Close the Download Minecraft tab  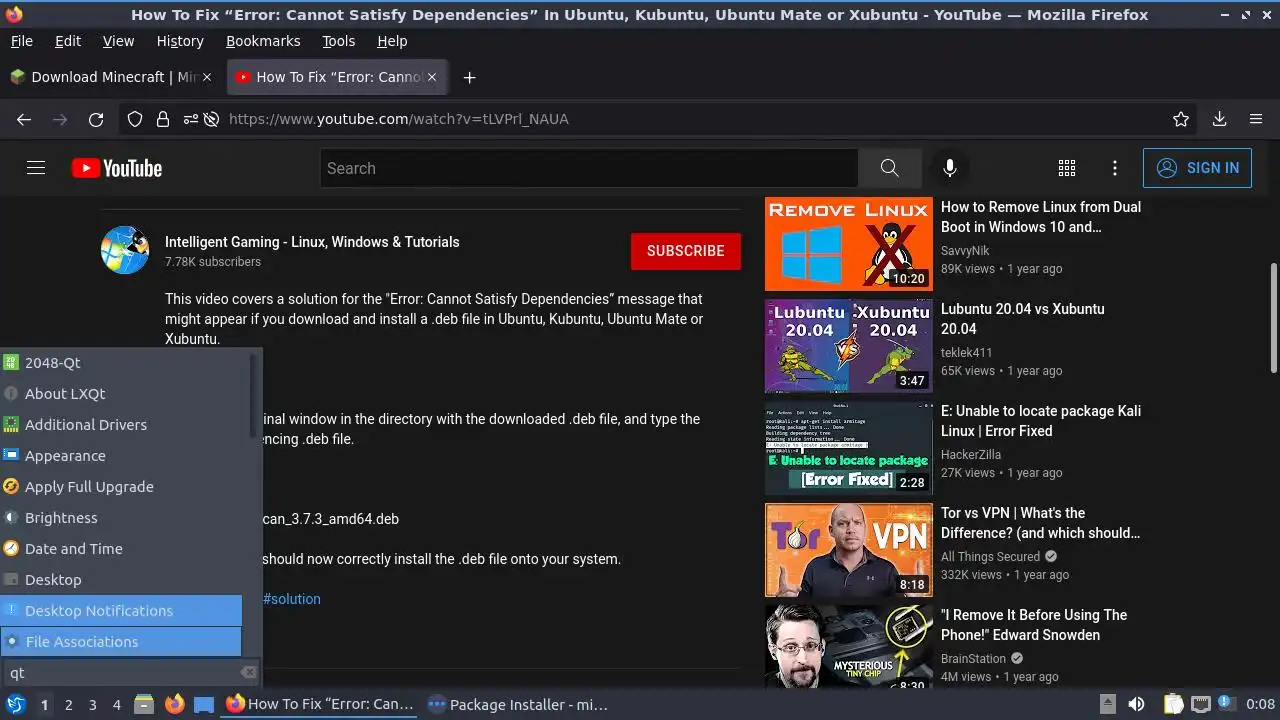207,77
